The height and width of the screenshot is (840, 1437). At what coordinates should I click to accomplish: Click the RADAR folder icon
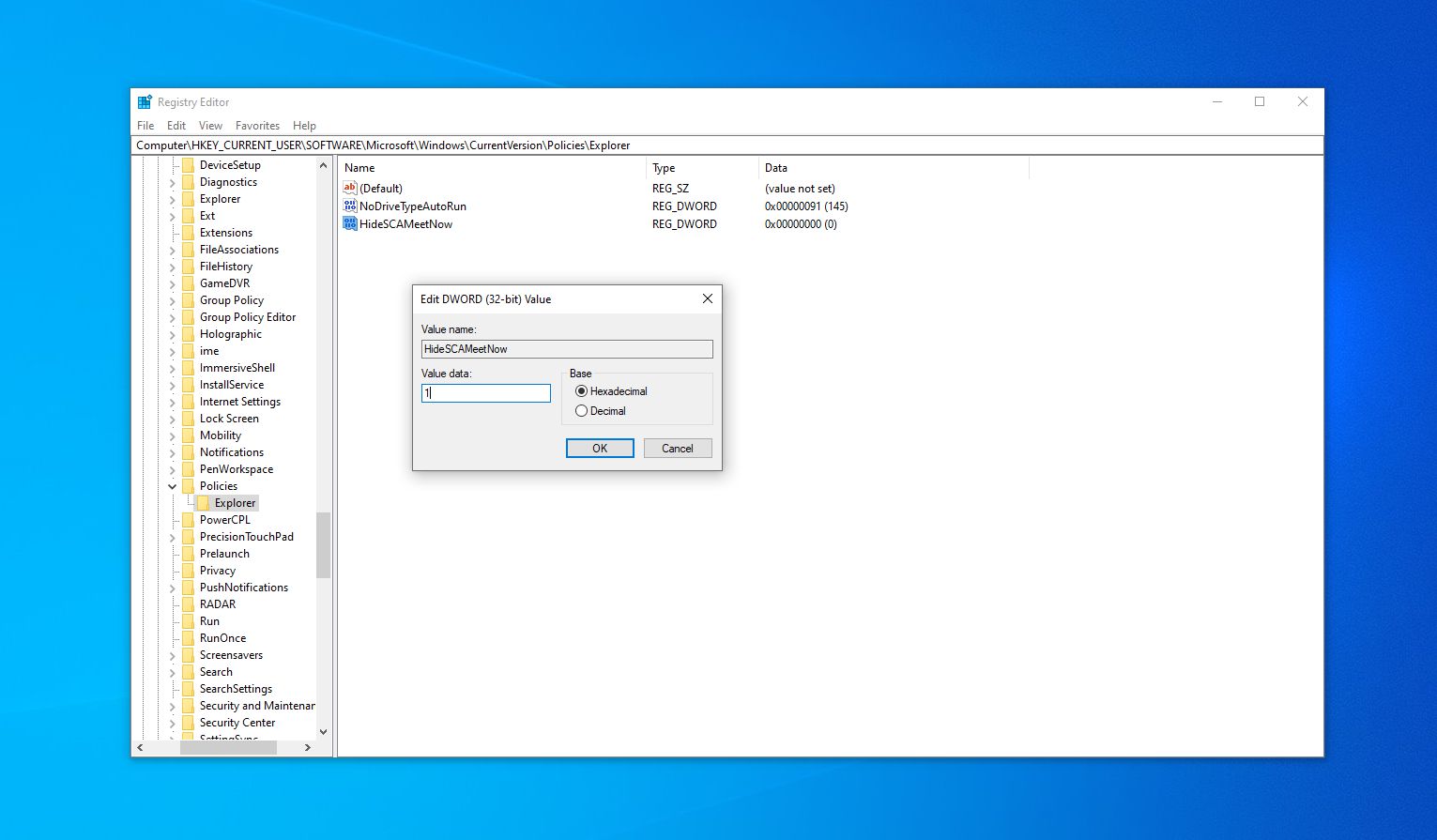click(188, 604)
